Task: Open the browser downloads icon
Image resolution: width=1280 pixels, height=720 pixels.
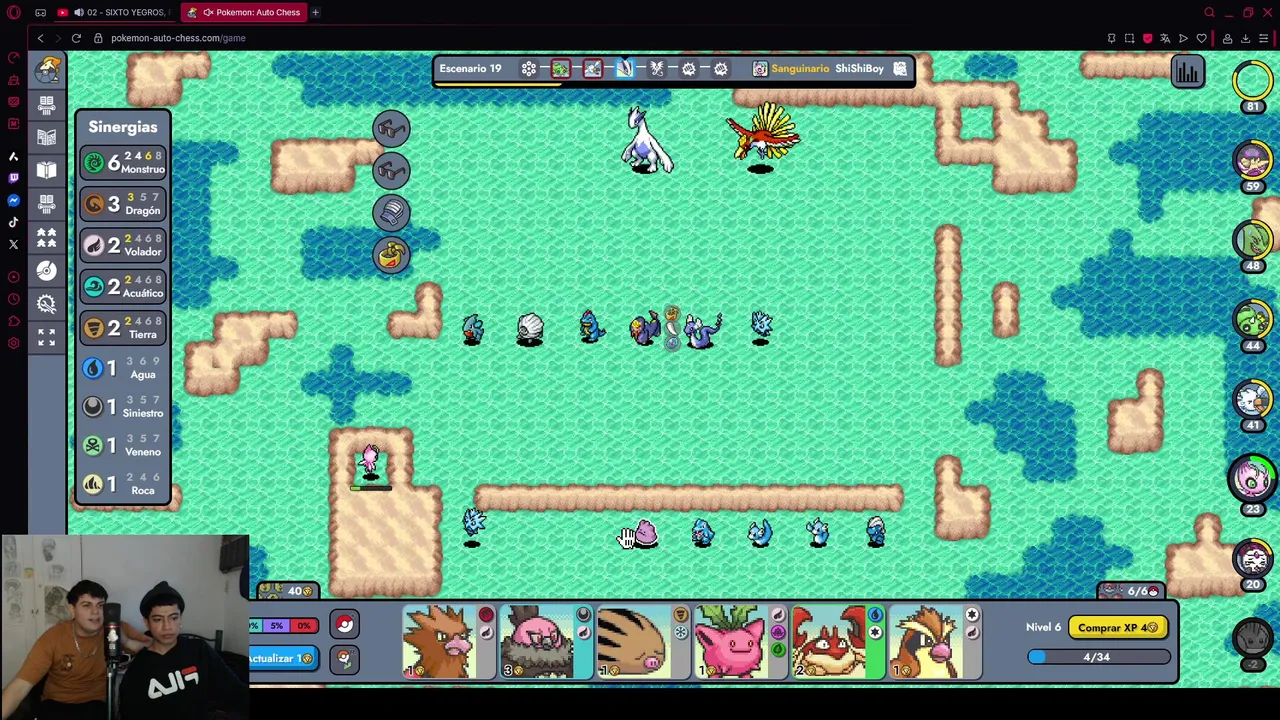Action: 1245,38
